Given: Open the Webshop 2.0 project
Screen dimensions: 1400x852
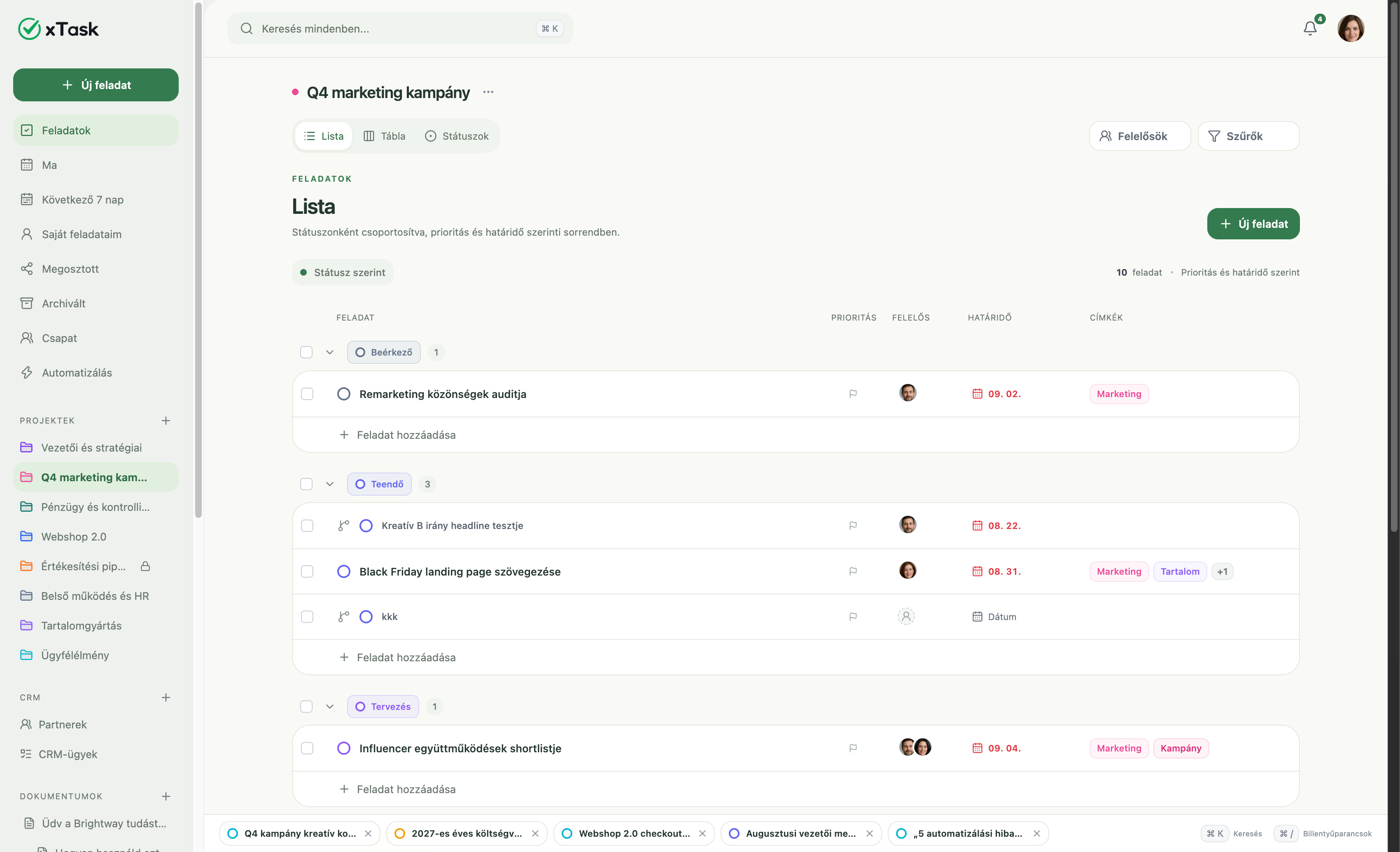Looking at the screenshot, I should (96, 536).
